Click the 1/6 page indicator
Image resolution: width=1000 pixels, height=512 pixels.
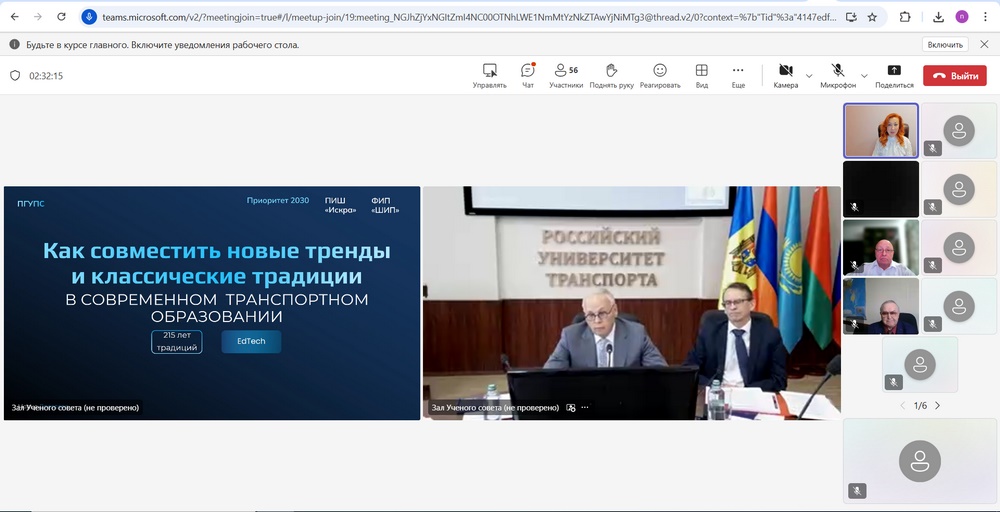[x=920, y=406]
